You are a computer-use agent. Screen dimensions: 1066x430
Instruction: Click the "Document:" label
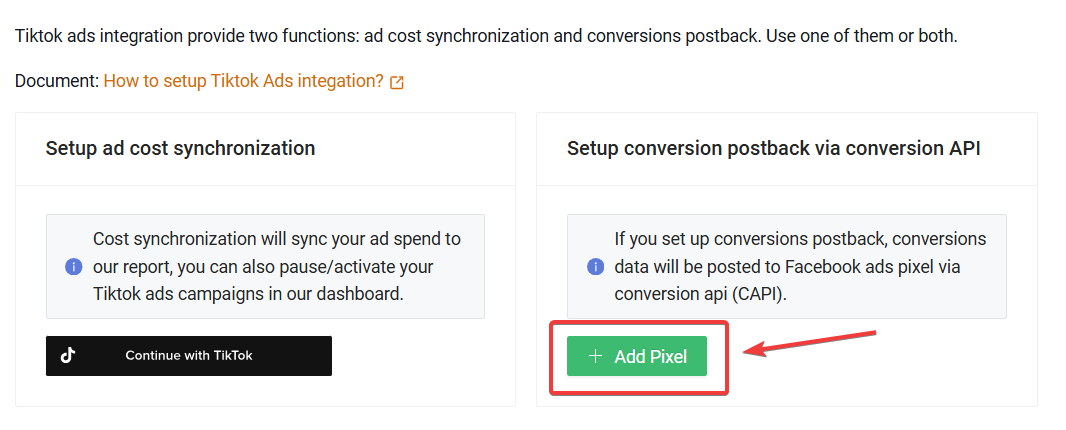[57, 81]
